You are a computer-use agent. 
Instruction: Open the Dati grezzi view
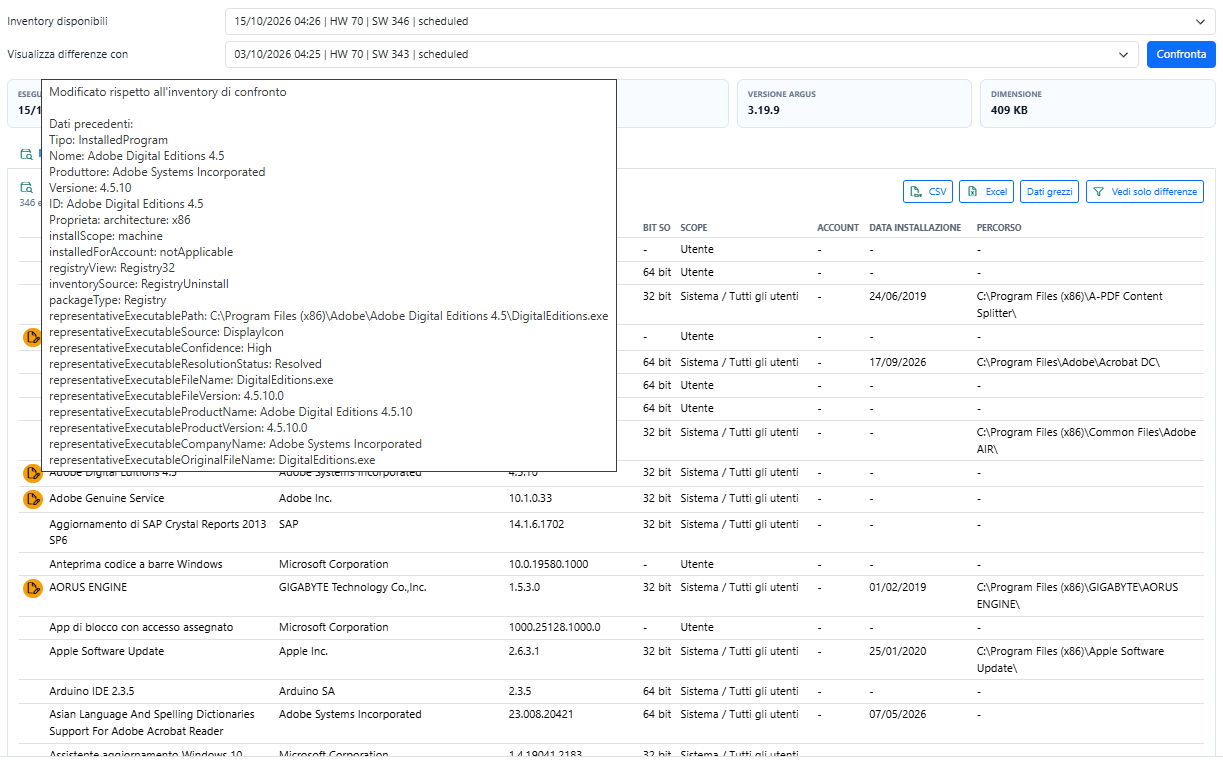point(1050,191)
